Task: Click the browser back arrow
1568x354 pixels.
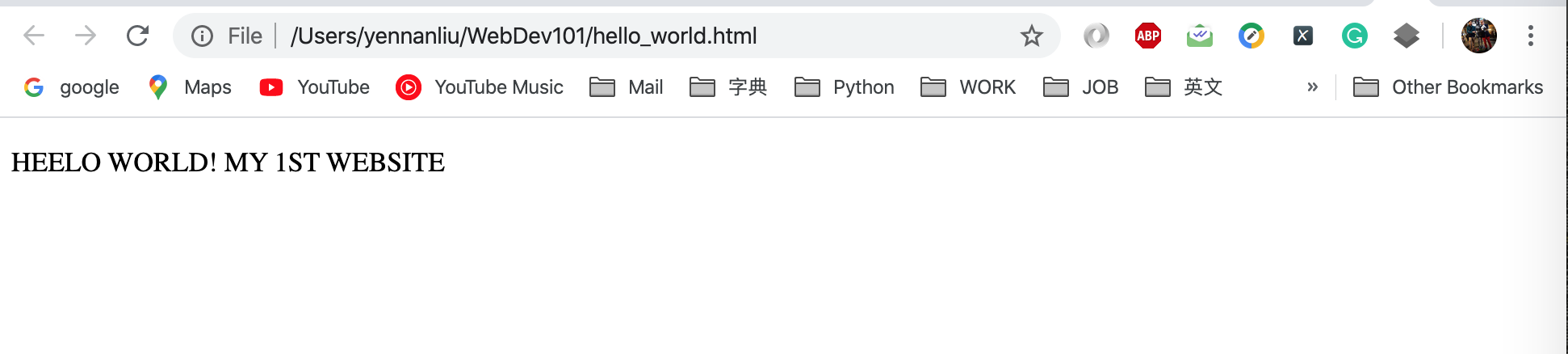Action: (34, 36)
